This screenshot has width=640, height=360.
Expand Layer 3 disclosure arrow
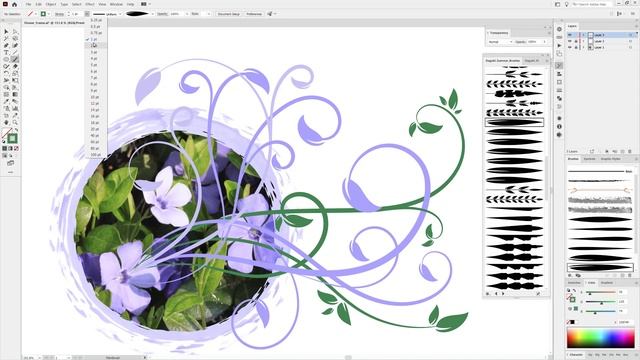point(584,35)
